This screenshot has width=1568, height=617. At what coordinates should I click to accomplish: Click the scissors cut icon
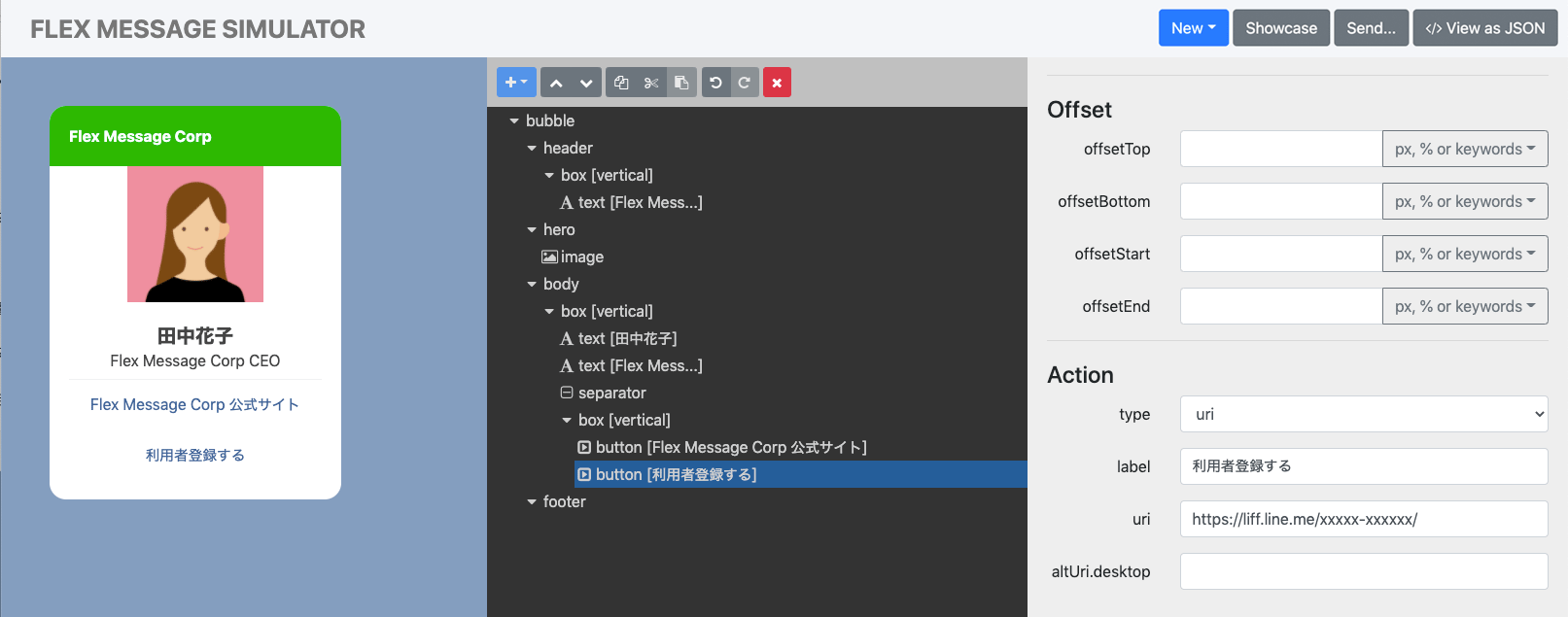coord(651,83)
